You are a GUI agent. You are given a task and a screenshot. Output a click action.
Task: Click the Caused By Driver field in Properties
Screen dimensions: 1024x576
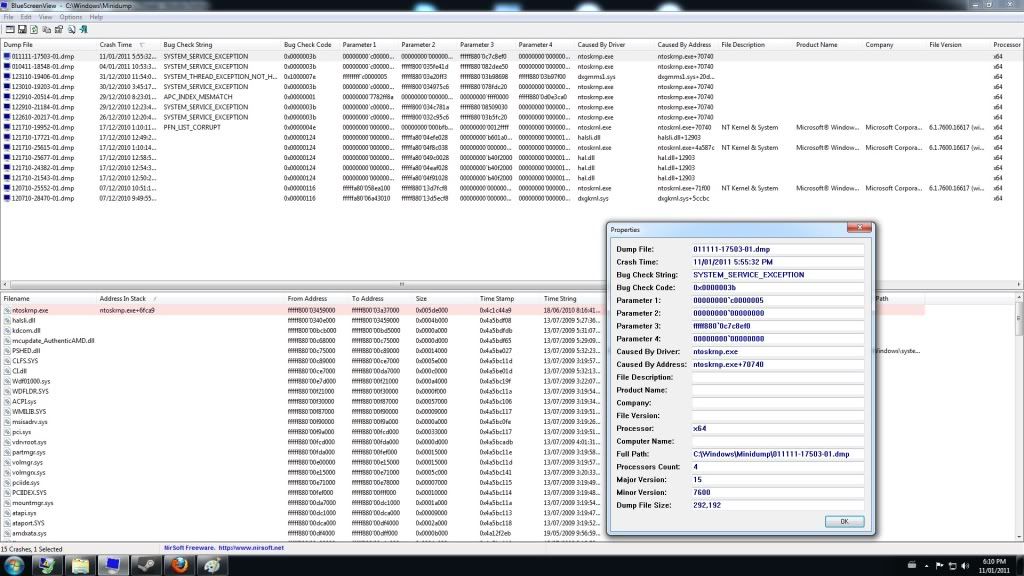pyautogui.click(x=778, y=351)
